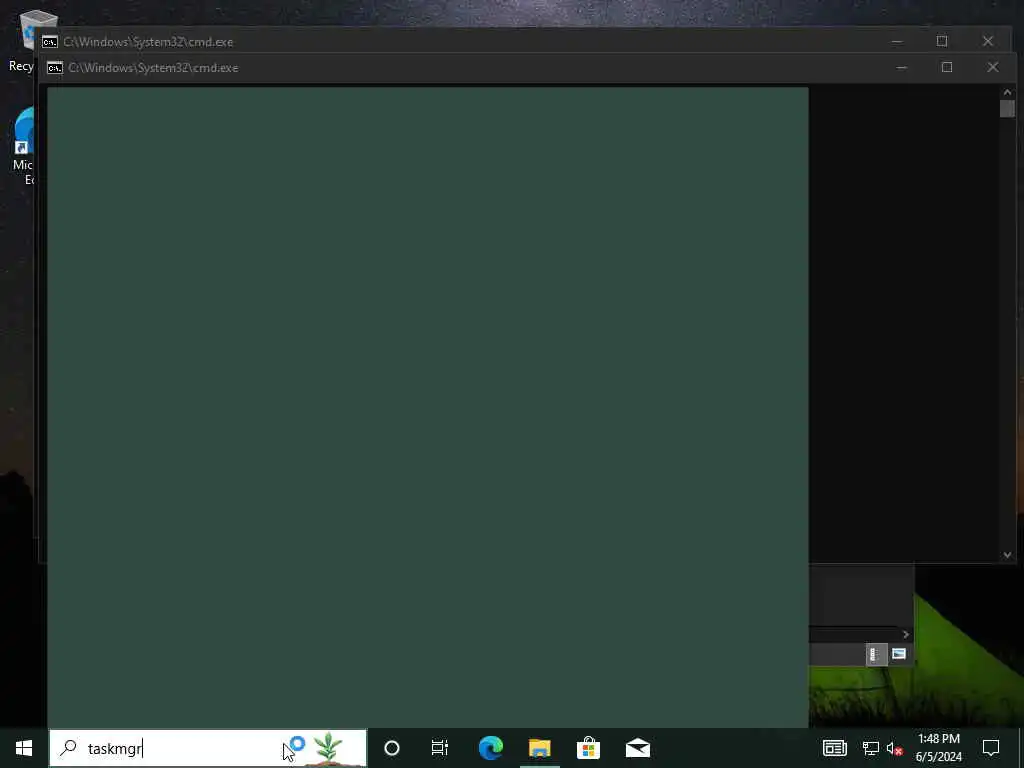
Task: Select details view icon in background window
Action: tap(876, 654)
